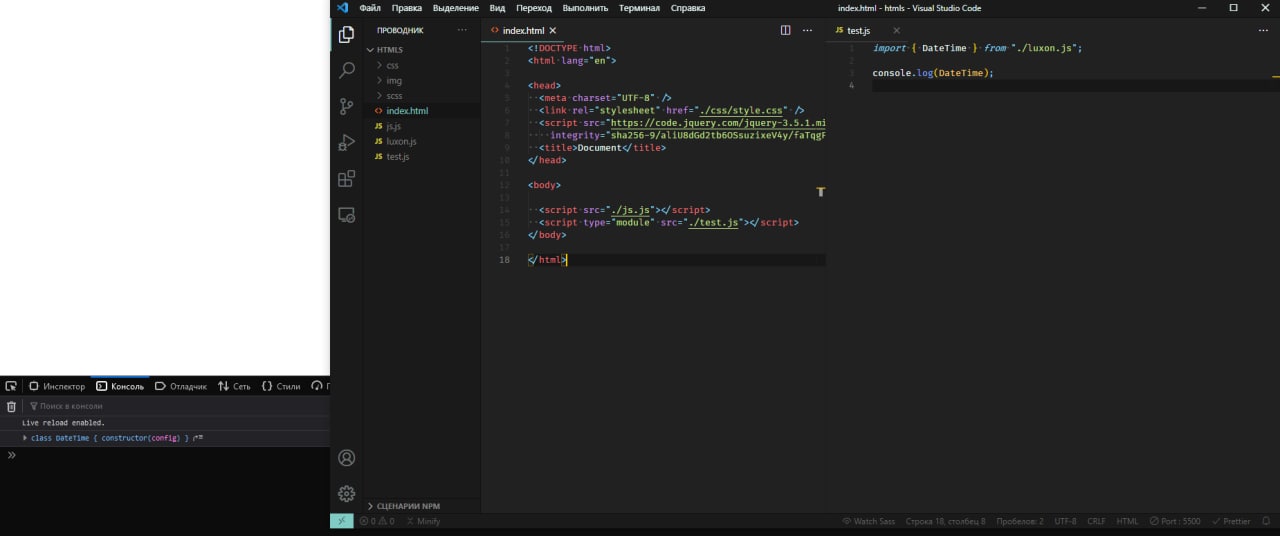Image resolution: width=1280 pixels, height=536 pixels.
Task: Open the Терминал menu
Action: [x=639, y=8]
